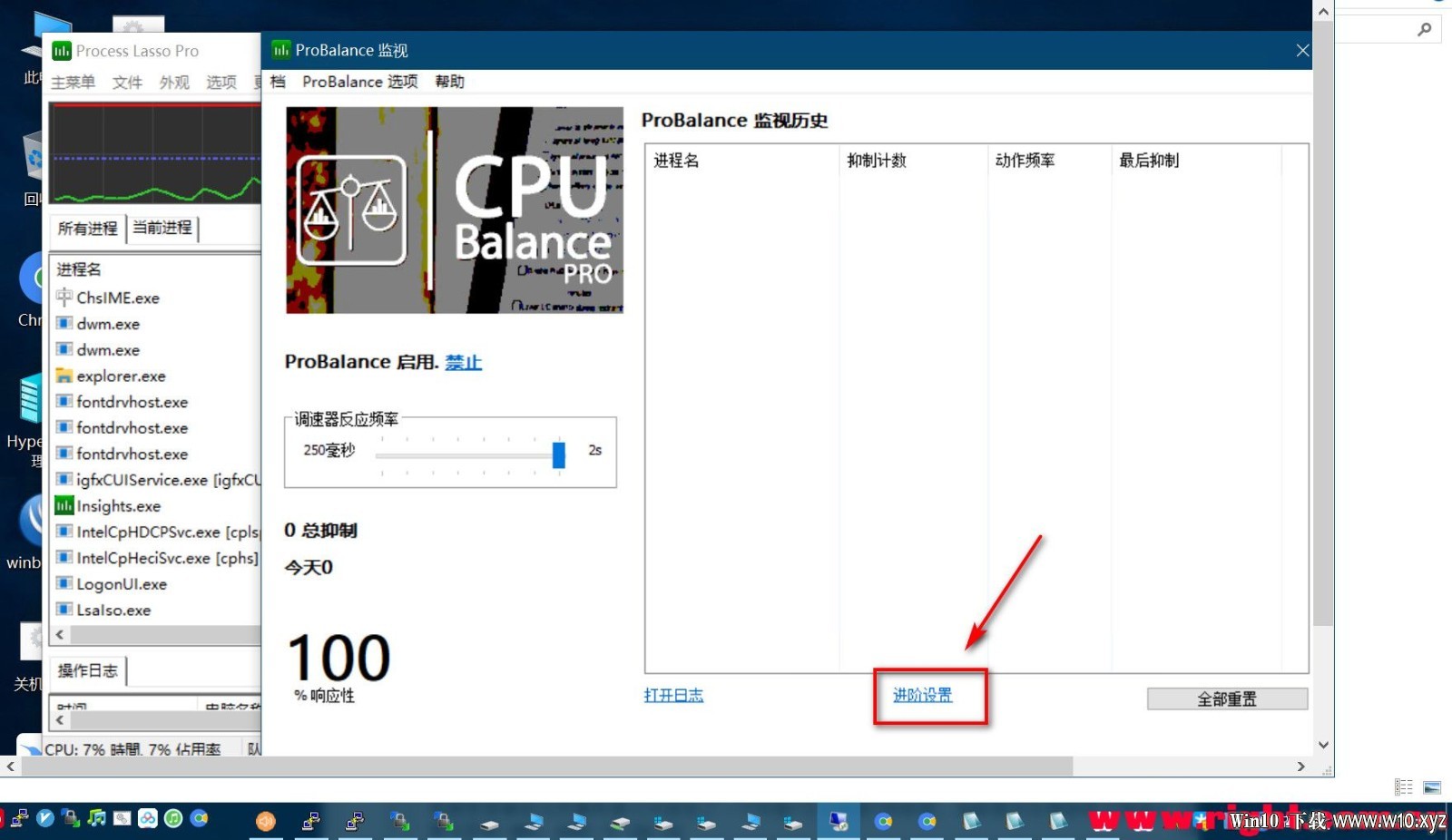
Task: Click the igfxCUIService.exe process icon
Action: (x=64, y=479)
